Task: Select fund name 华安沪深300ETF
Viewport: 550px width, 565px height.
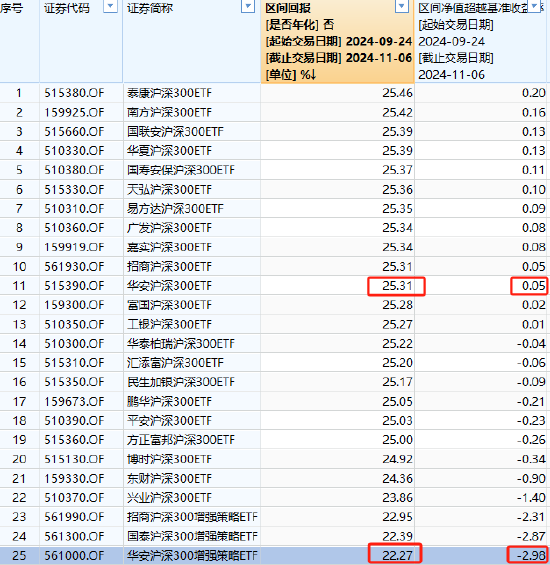Action: pos(169,286)
